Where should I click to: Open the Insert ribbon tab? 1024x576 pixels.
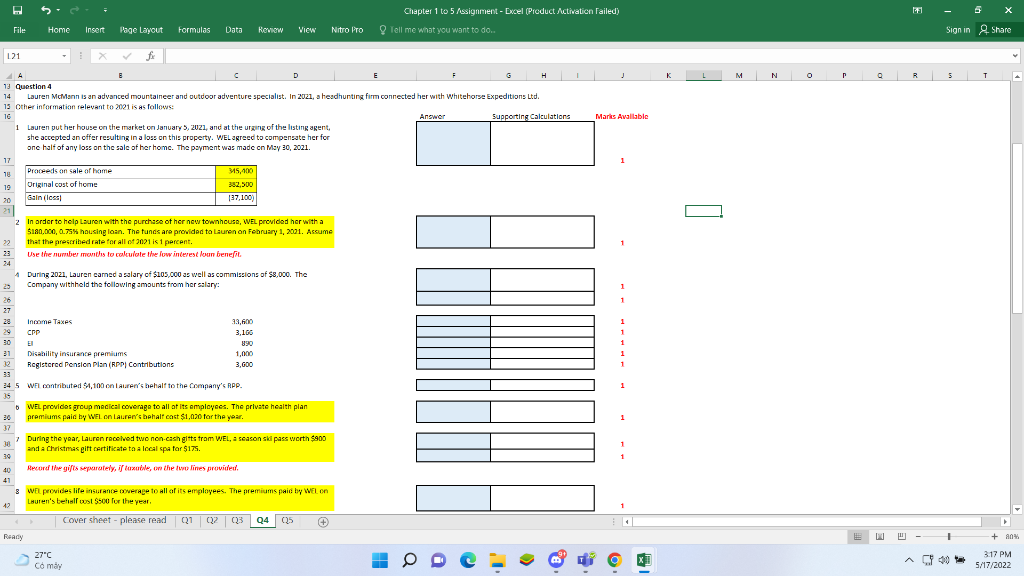point(95,30)
